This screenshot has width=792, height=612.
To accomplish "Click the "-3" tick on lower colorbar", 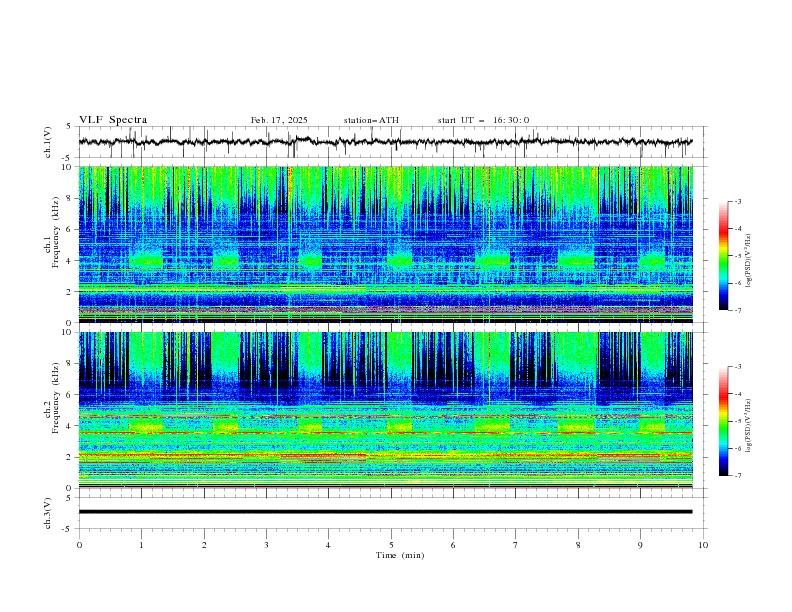I will click(x=737, y=367).
